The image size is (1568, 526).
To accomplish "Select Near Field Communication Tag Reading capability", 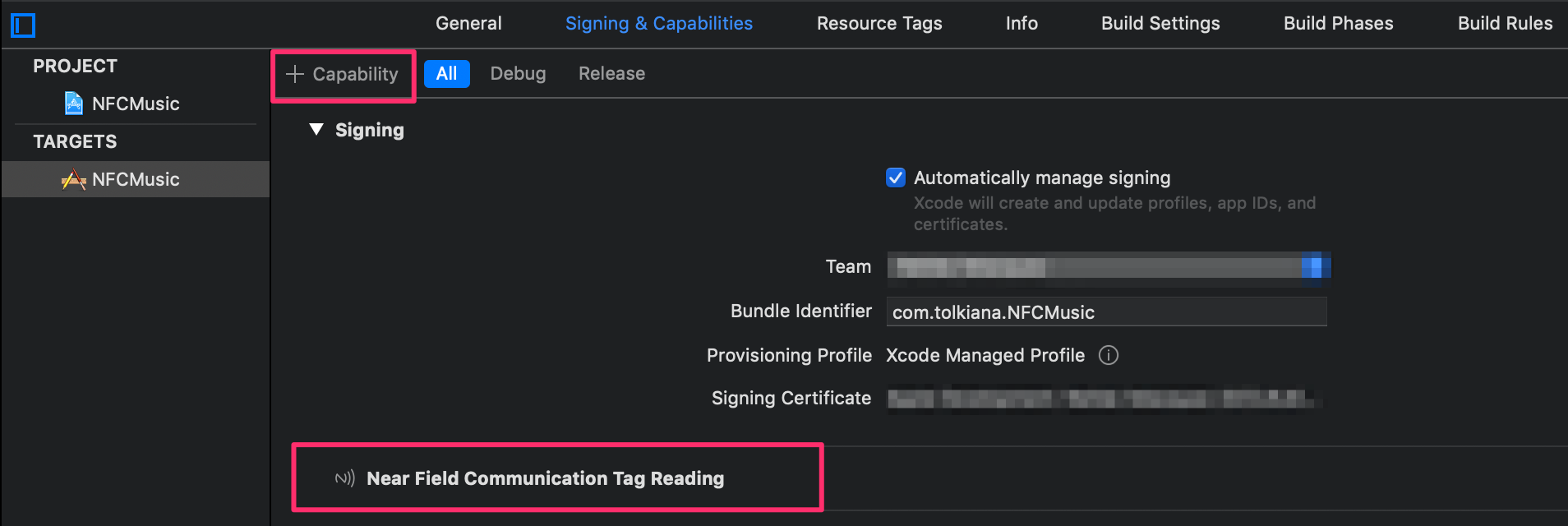I will 546,478.
